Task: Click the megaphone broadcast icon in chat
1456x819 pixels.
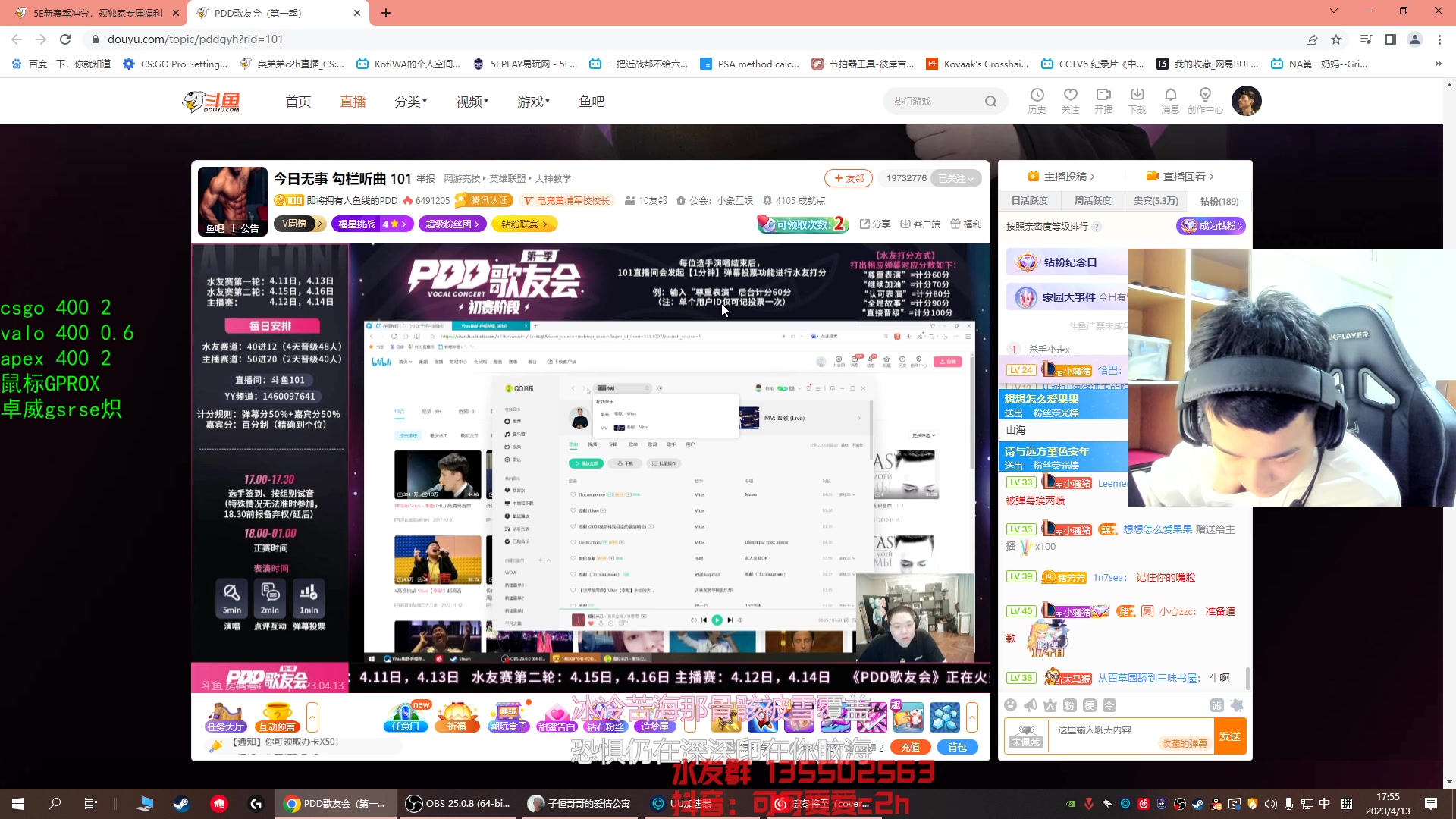Action: tap(1030, 705)
